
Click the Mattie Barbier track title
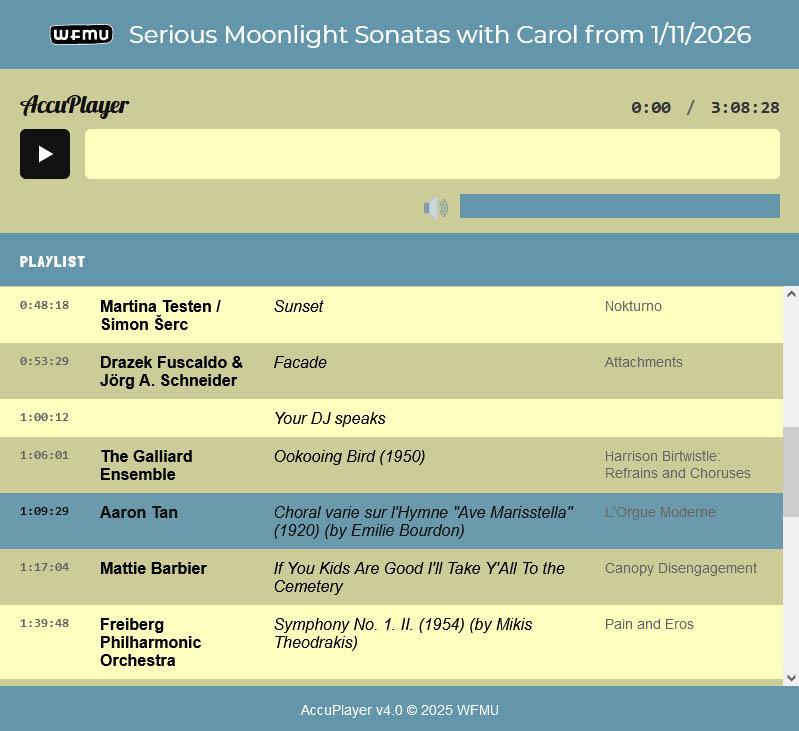click(x=419, y=577)
